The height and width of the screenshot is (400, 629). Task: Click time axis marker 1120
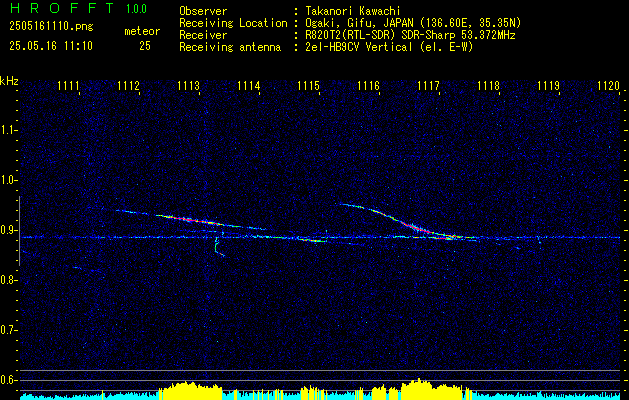point(609,86)
